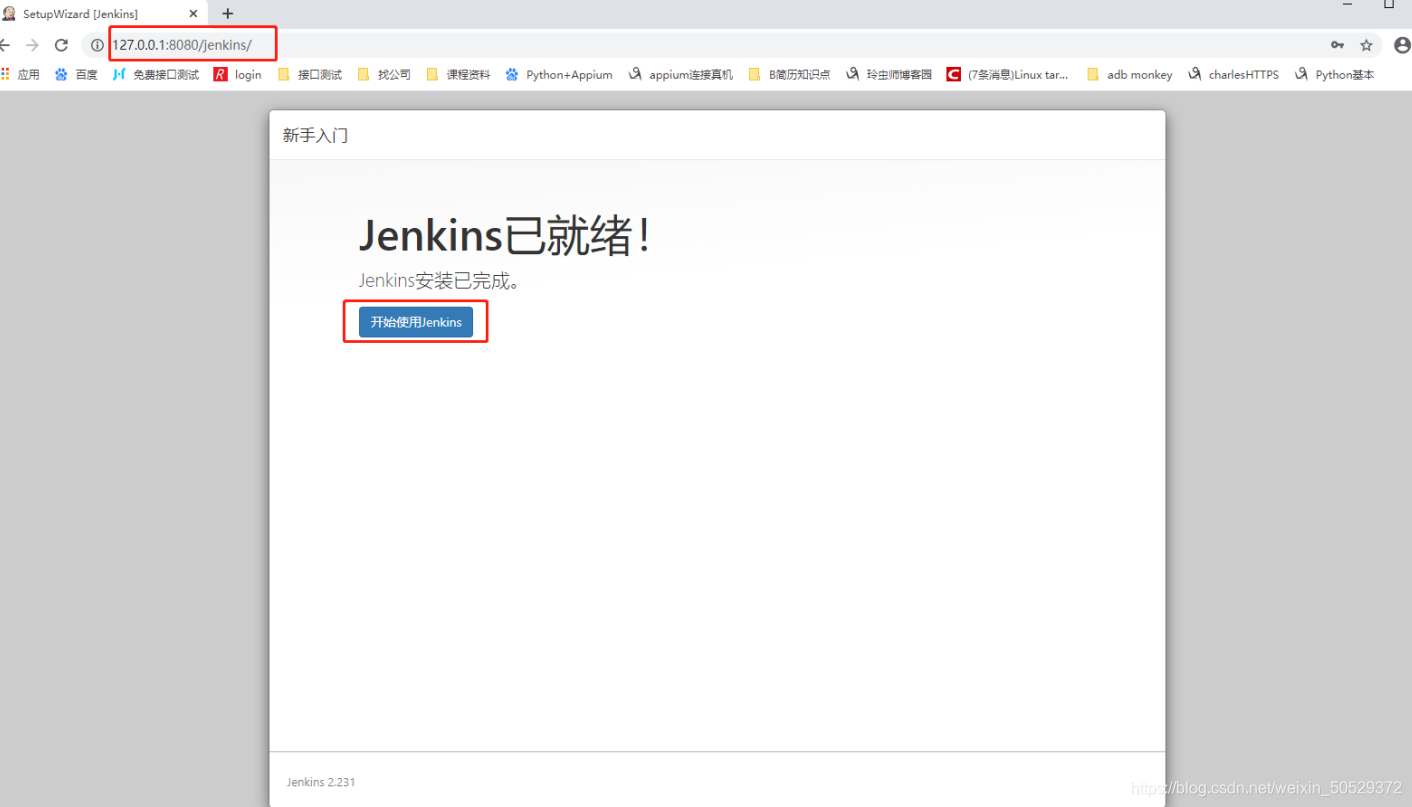
Task: Click the Jenkins 2.231 version text
Action: click(x=321, y=782)
